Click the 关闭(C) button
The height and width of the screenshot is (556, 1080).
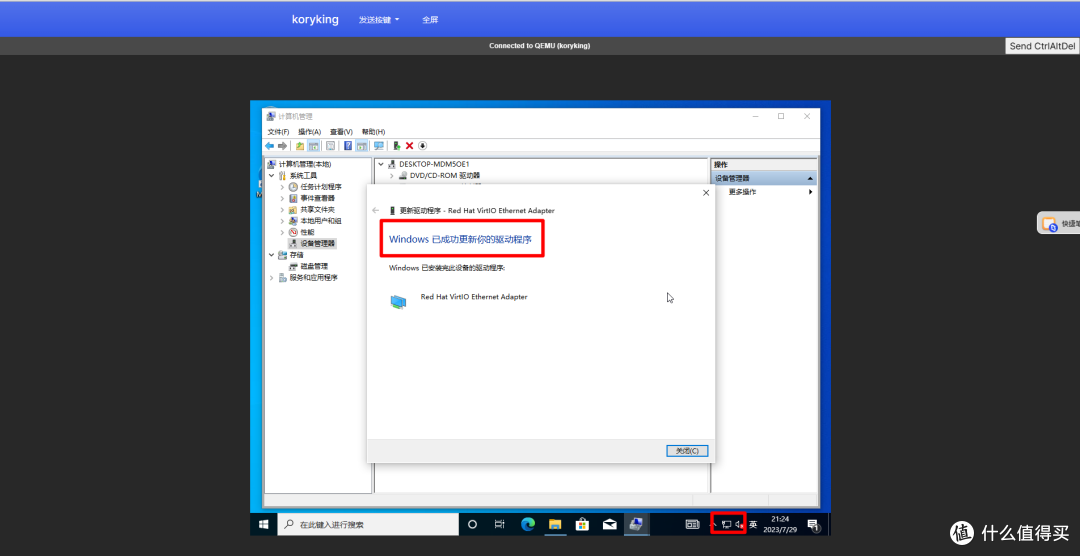pos(687,451)
